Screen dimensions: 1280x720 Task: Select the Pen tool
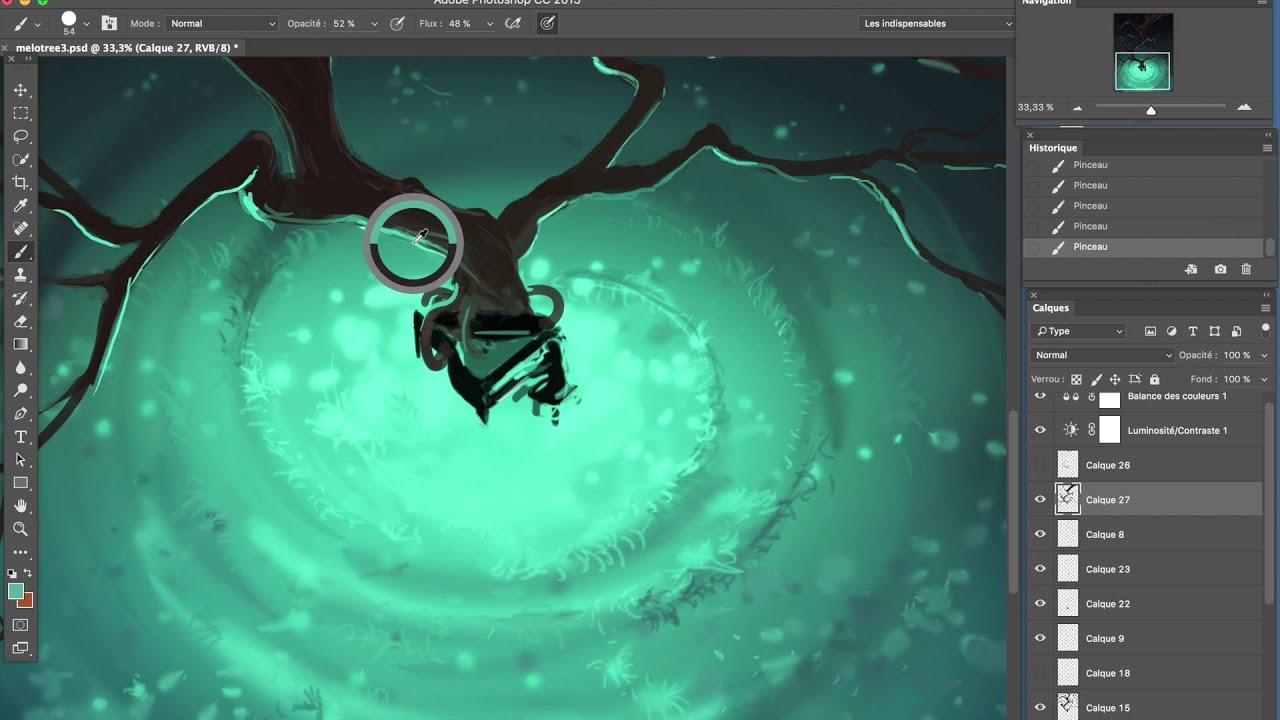(x=20, y=413)
